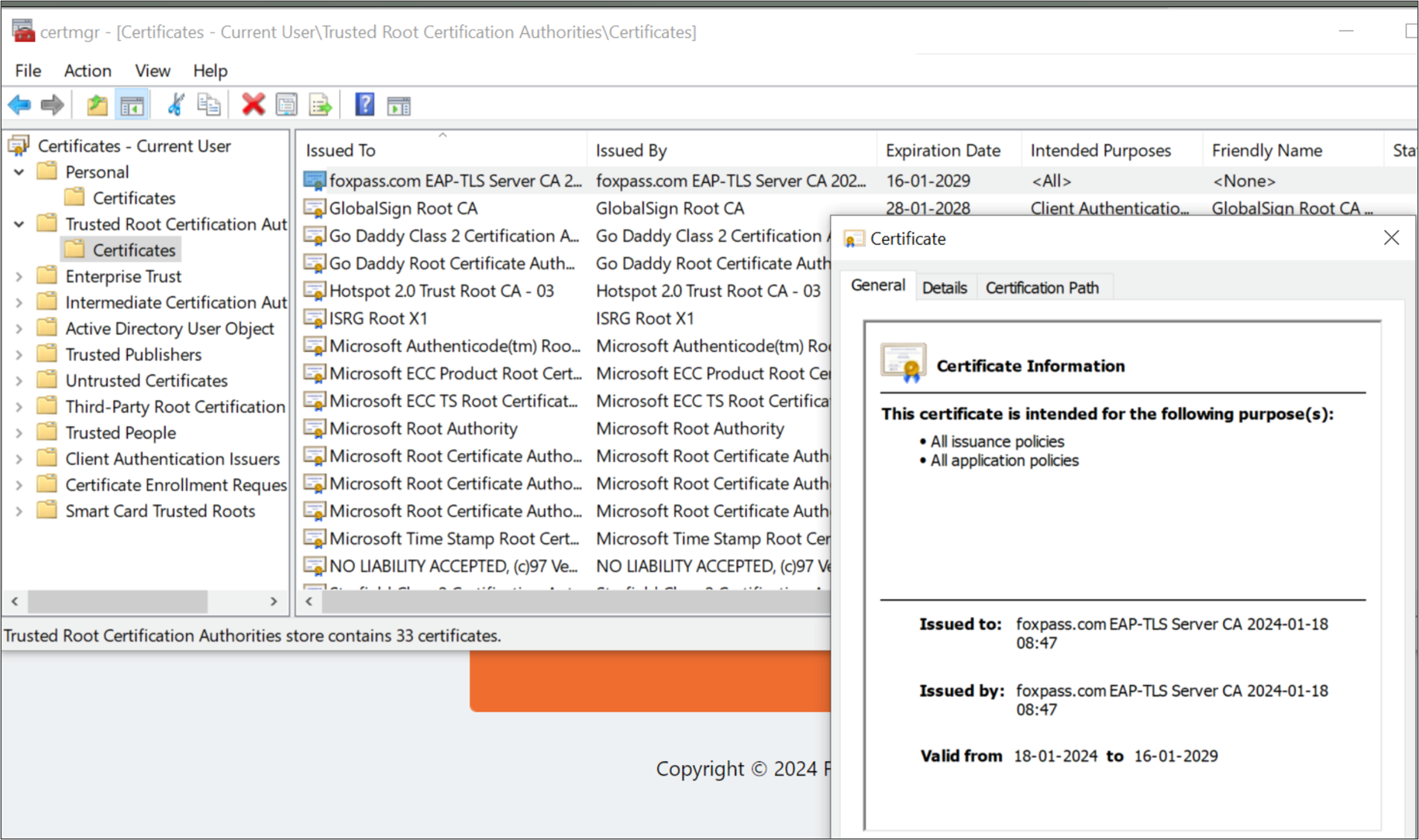Screen dimensions: 1419x840
Task: Select Certificates under Trusted Root Certification
Action: point(134,250)
